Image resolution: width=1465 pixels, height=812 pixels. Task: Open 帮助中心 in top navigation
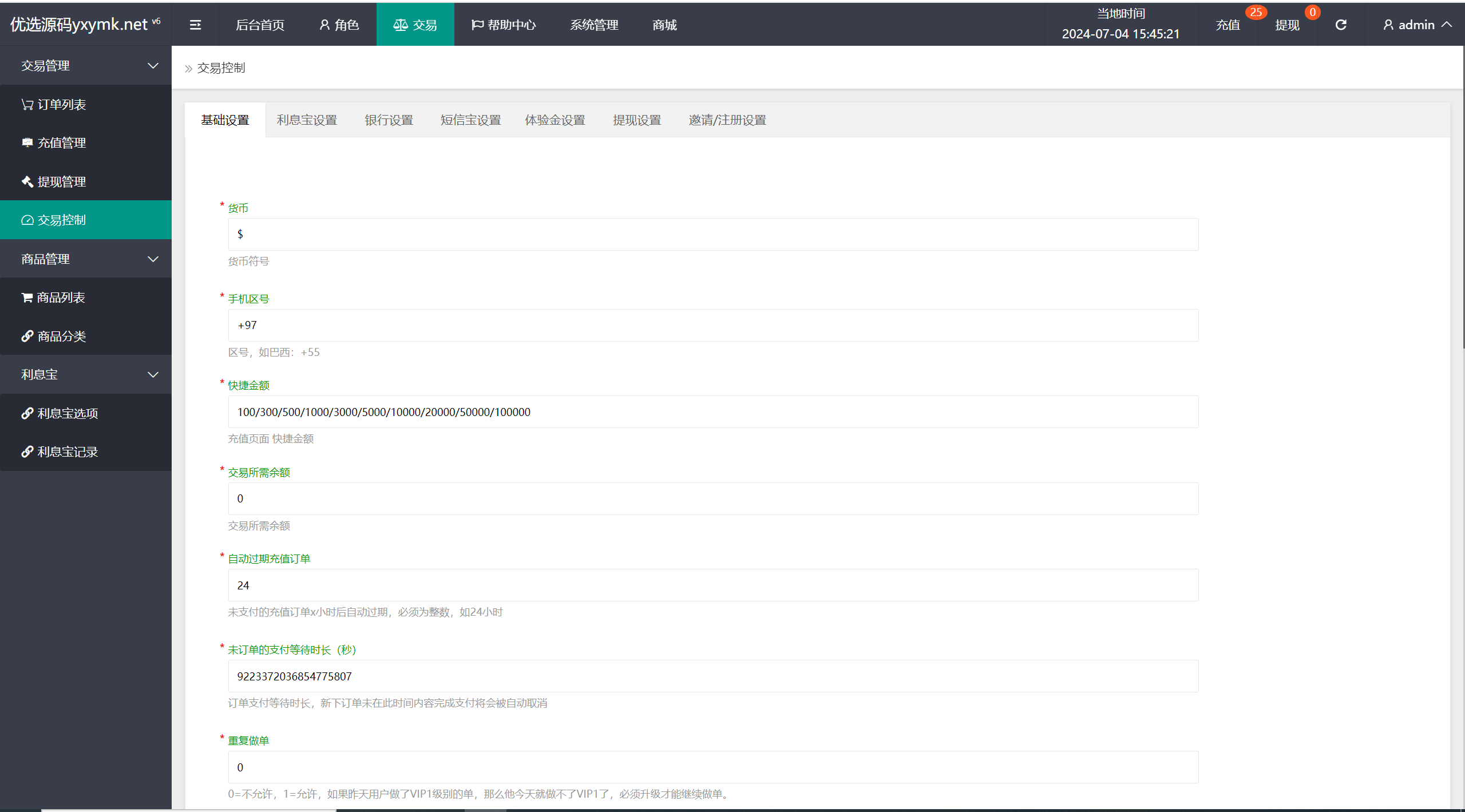(x=504, y=25)
